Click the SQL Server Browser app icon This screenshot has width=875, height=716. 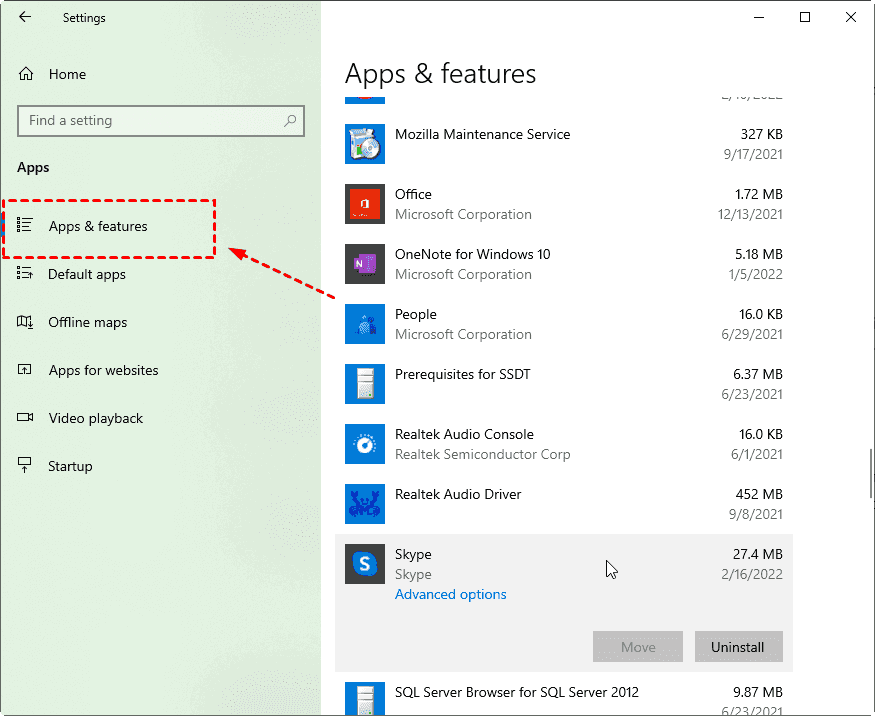pos(365,698)
